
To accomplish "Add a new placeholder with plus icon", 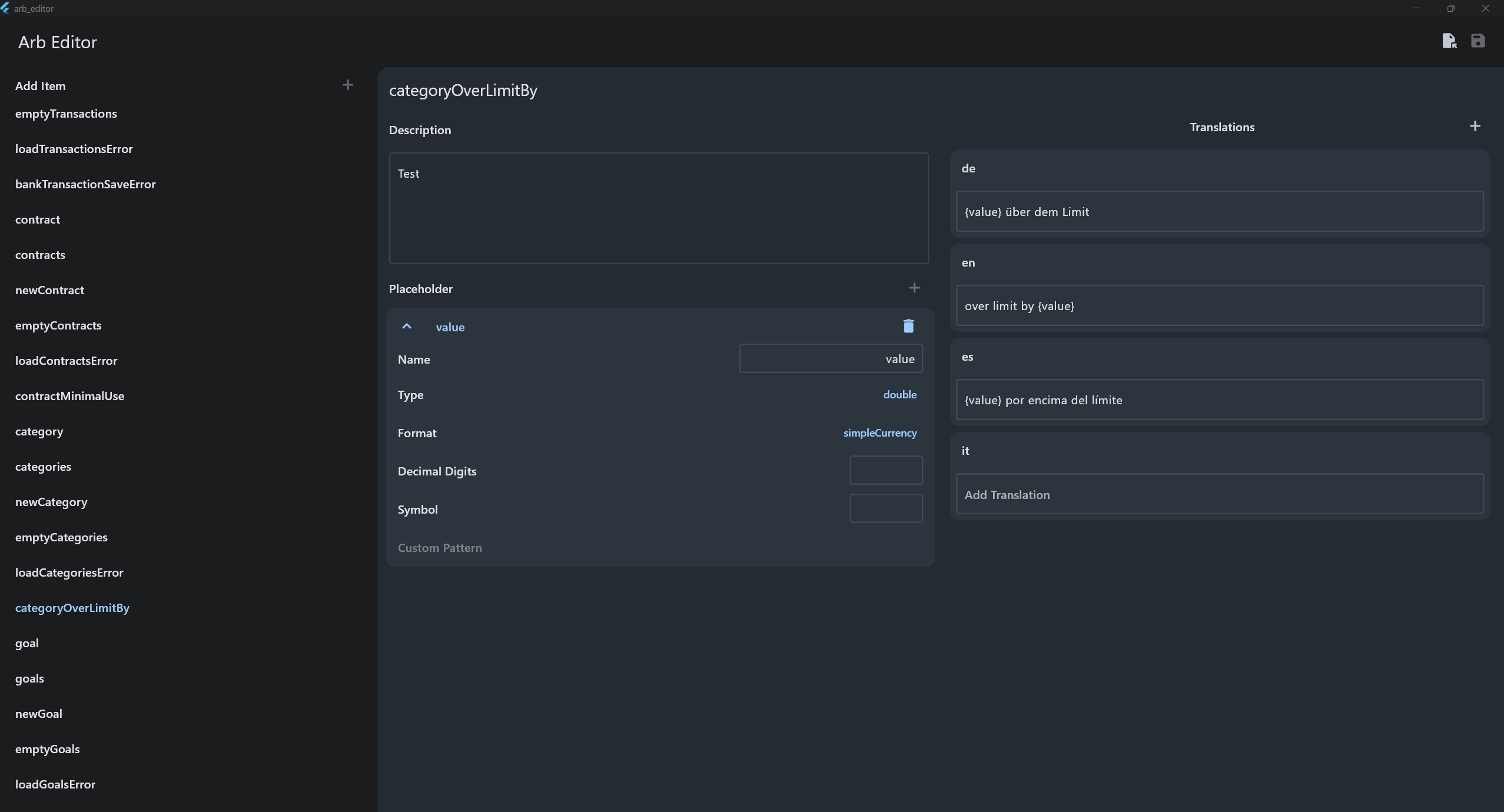I will point(914,288).
